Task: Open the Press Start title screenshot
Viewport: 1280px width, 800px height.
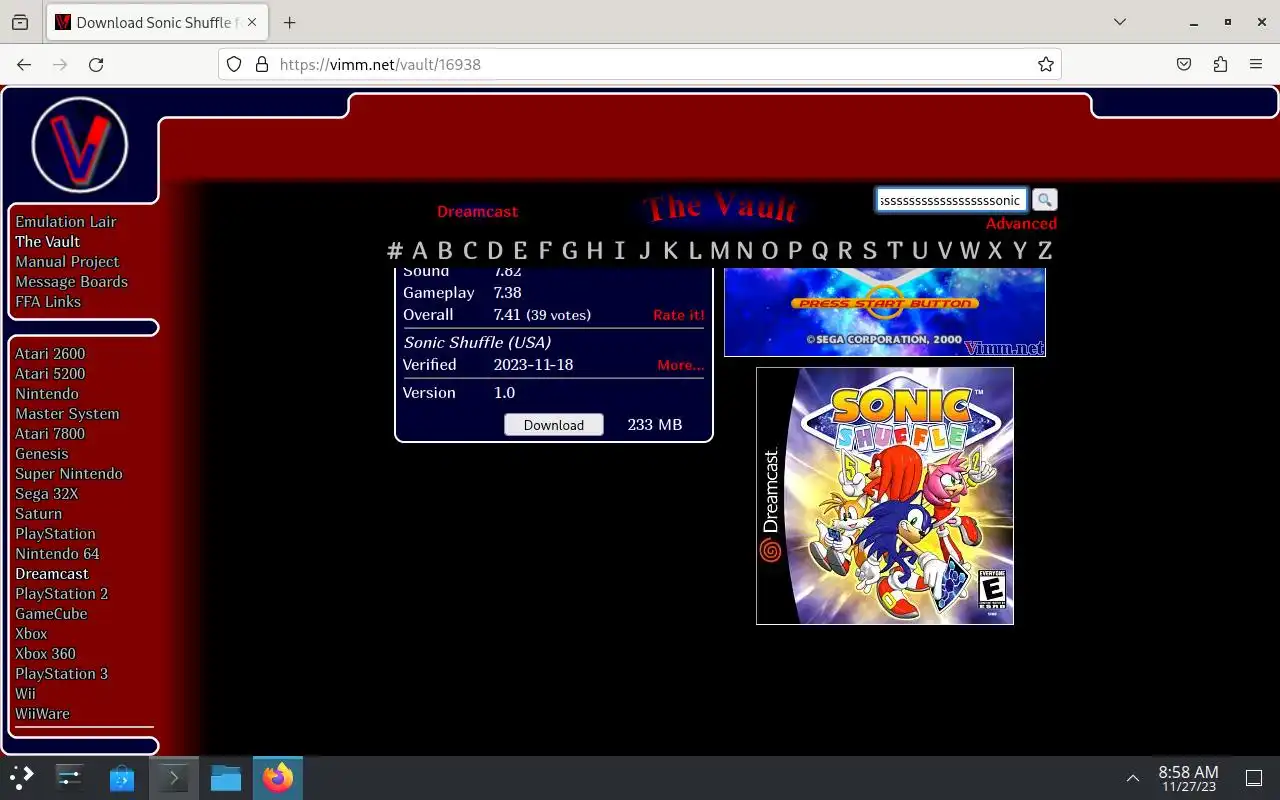Action: pos(885,312)
